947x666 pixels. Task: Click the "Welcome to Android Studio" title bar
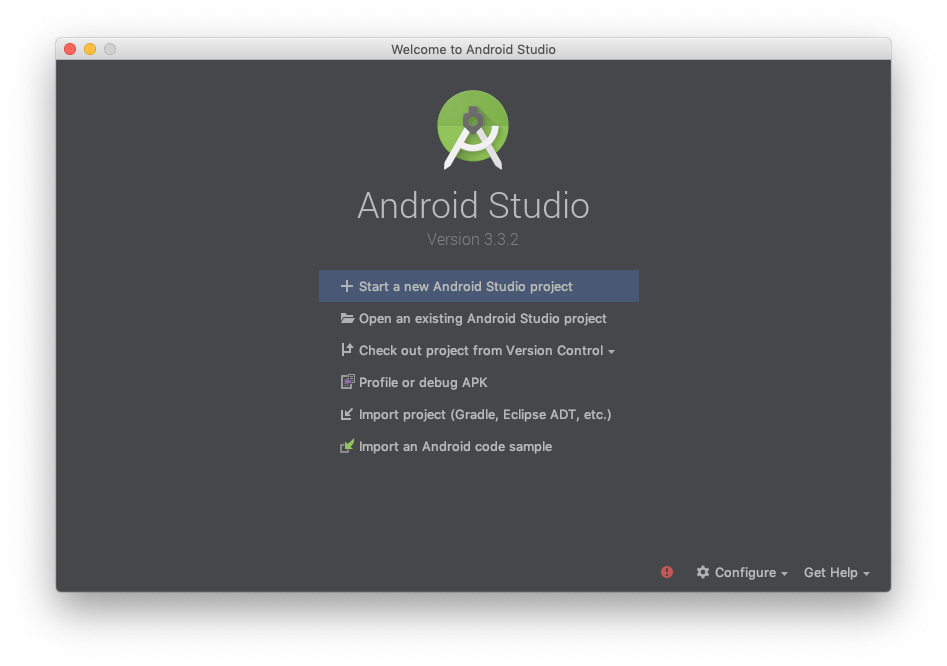coord(473,49)
